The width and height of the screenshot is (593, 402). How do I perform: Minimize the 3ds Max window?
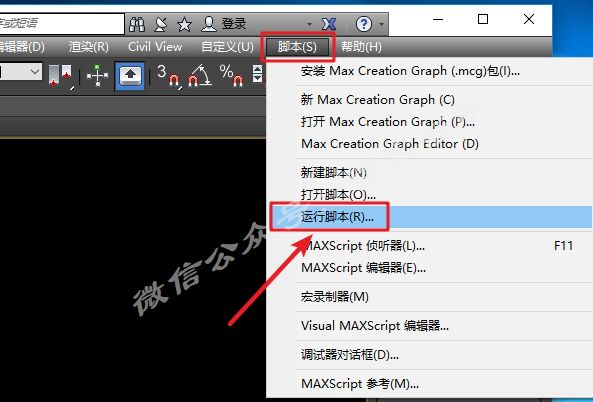coord(438,19)
